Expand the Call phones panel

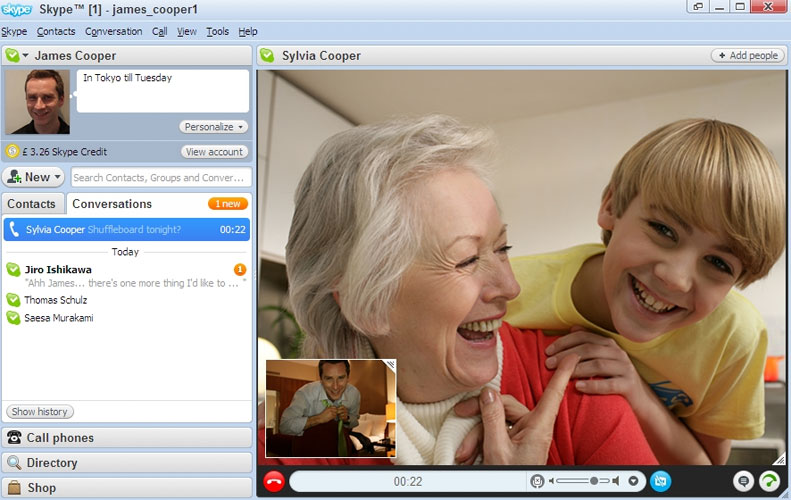pyautogui.click(x=127, y=437)
